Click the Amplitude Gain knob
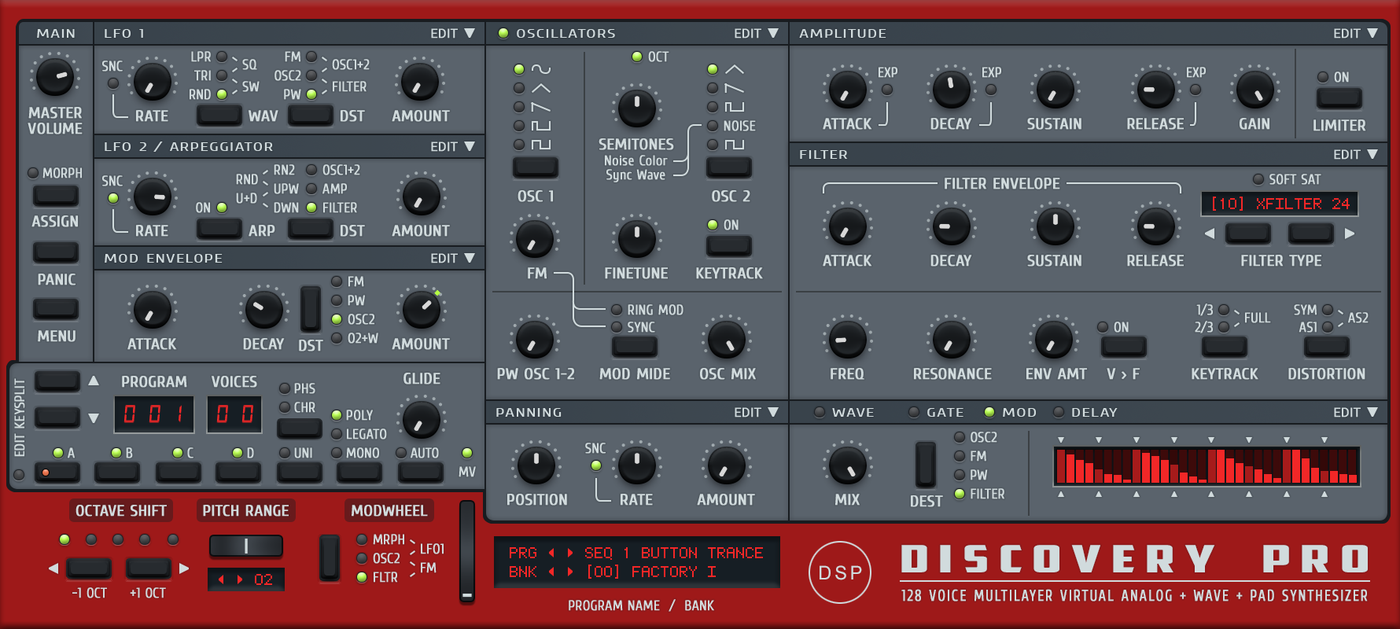Image resolution: width=1400 pixels, height=629 pixels. [1254, 89]
